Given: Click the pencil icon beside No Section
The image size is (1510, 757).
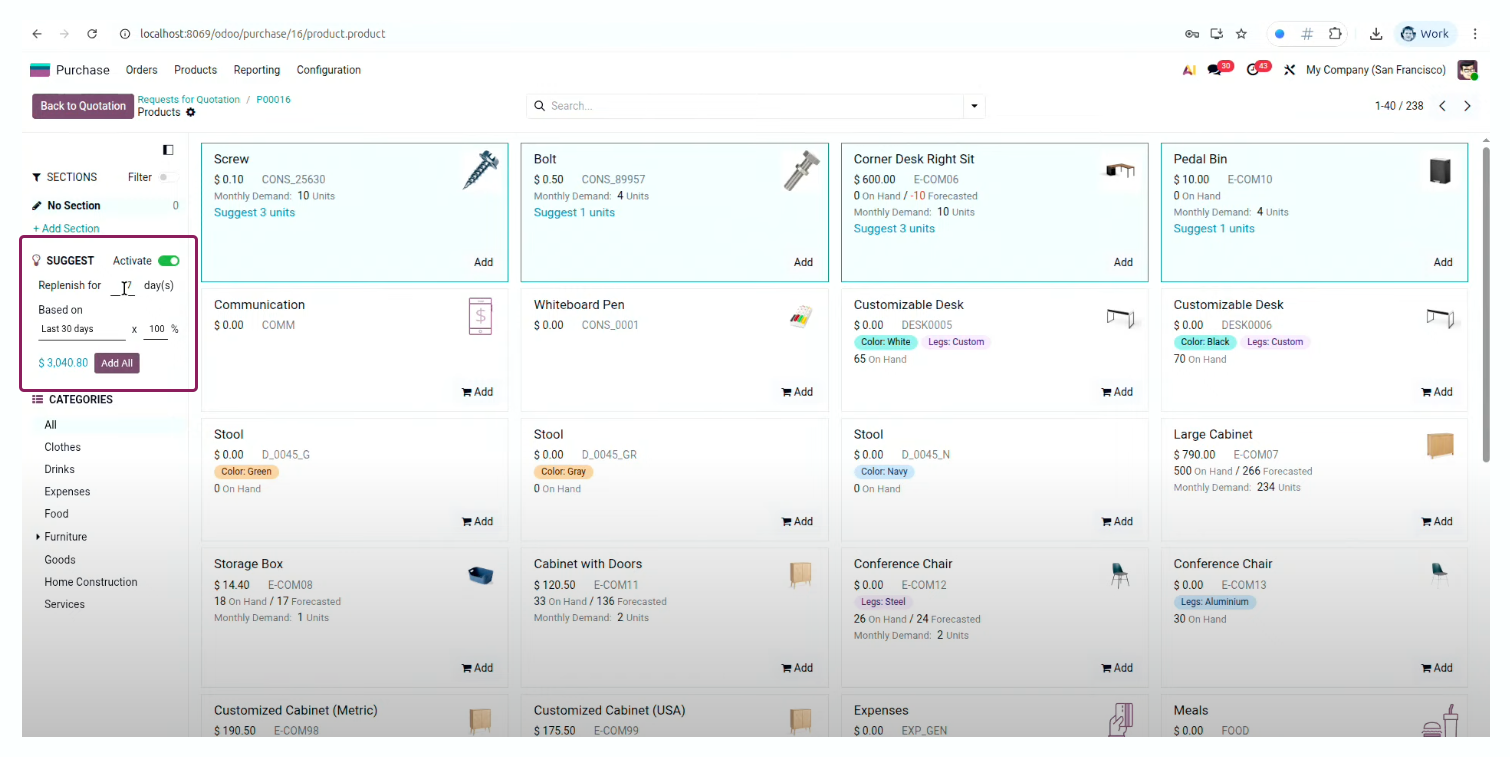Looking at the screenshot, I should click(x=37, y=206).
